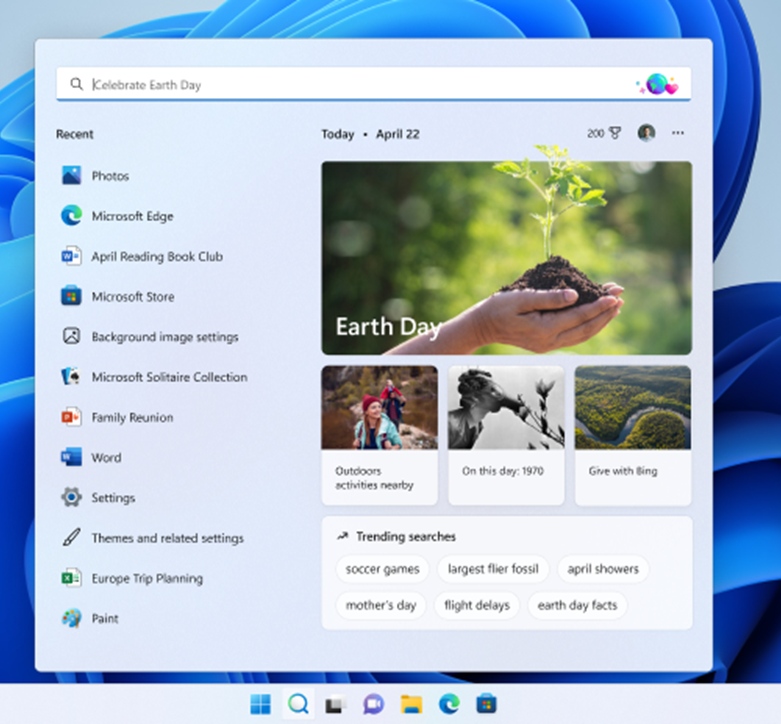
Task: Open the Photos app icon
Action: pos(71,176)
